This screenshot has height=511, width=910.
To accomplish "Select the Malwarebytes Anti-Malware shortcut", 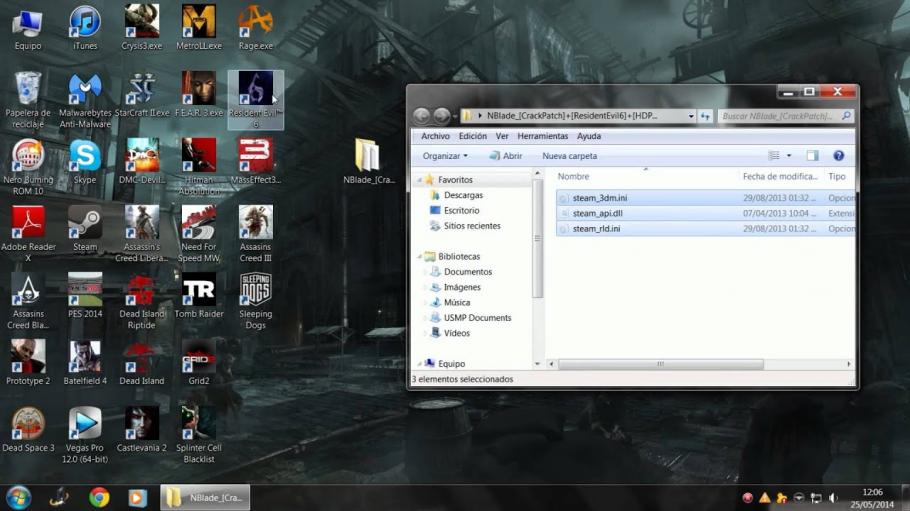I will point(85,99).
